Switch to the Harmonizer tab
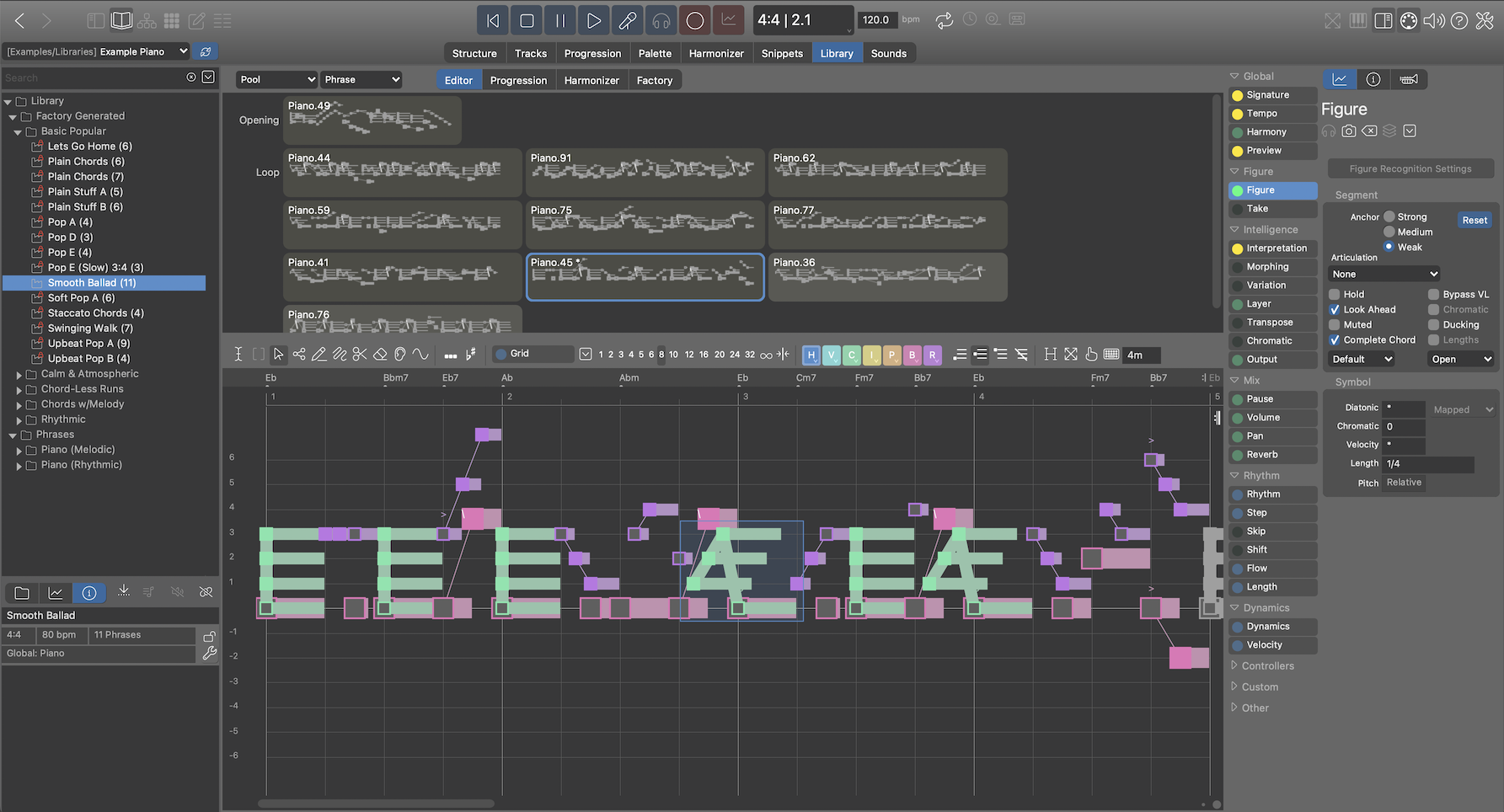The height and width of the screenshot is (812, 1504). tap(715, 53)
